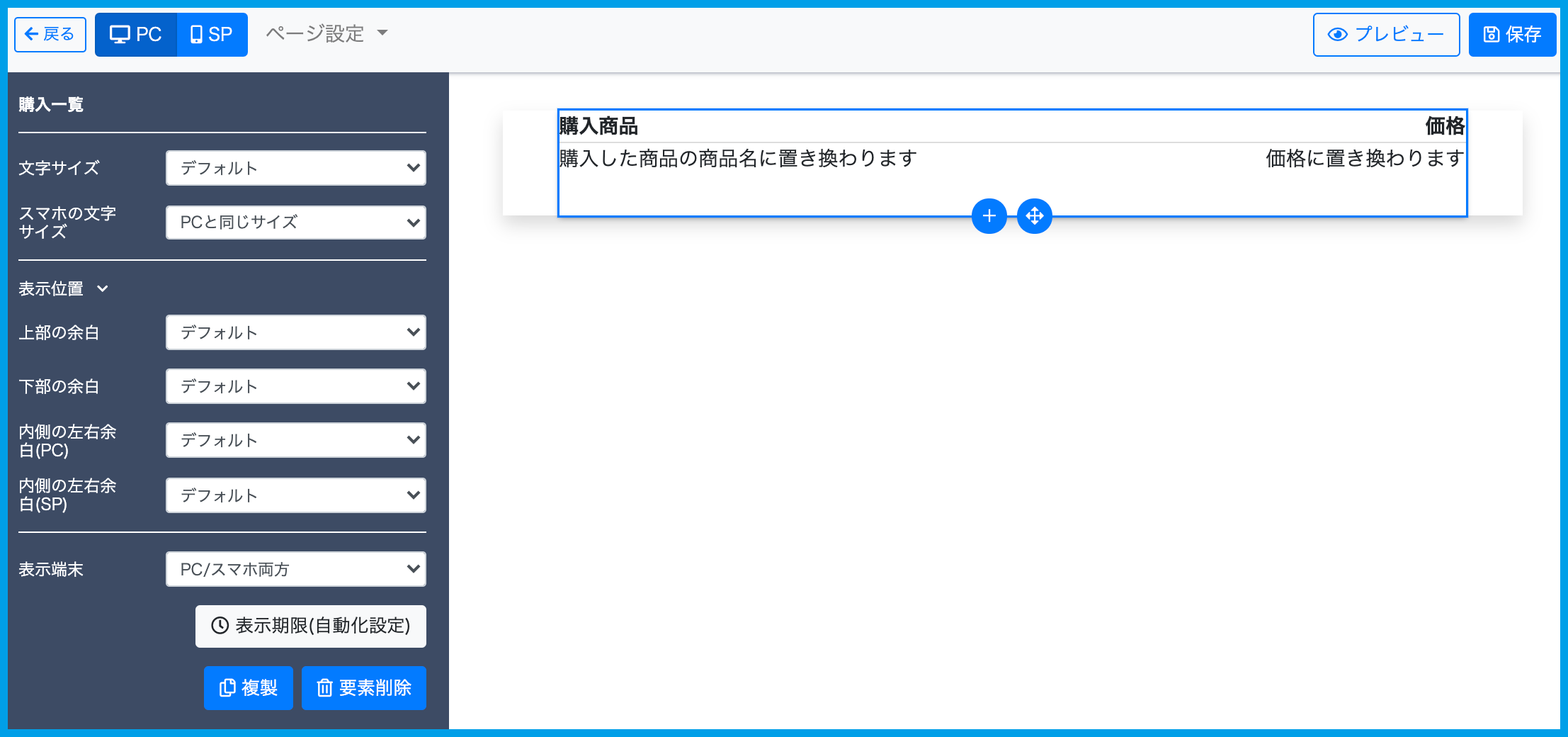Duplicate element with 複製 button
Viewport: 1568px width, 737px height.
click(248, 687)
